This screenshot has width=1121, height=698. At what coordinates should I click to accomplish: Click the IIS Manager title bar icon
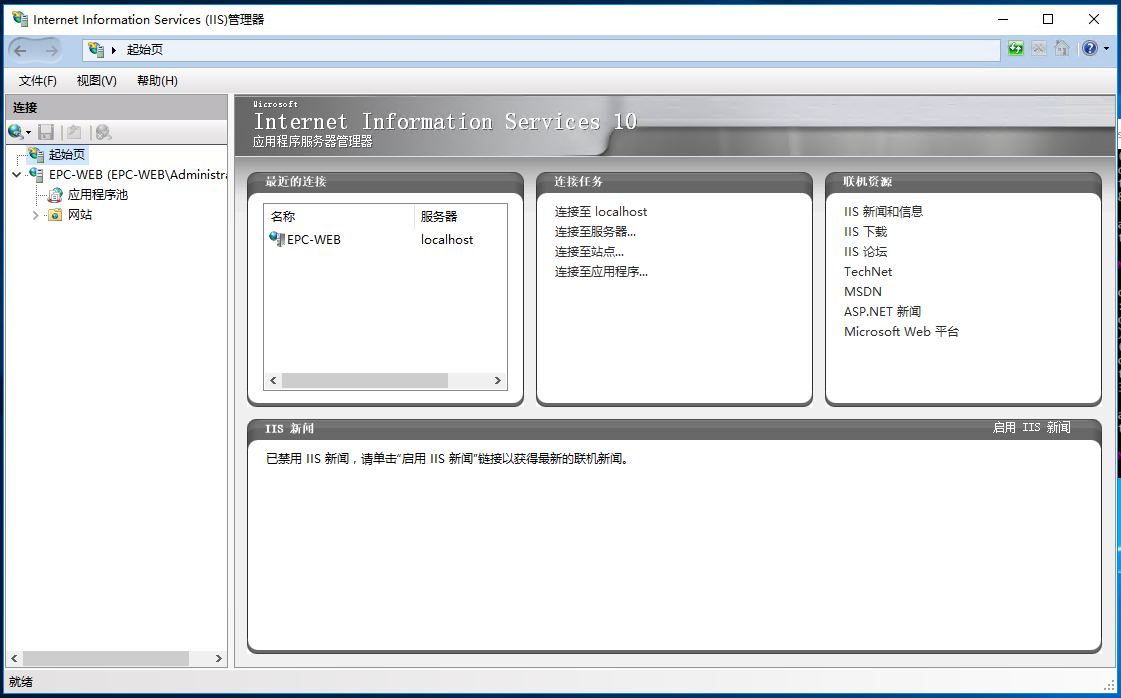[x=20, y=19]
